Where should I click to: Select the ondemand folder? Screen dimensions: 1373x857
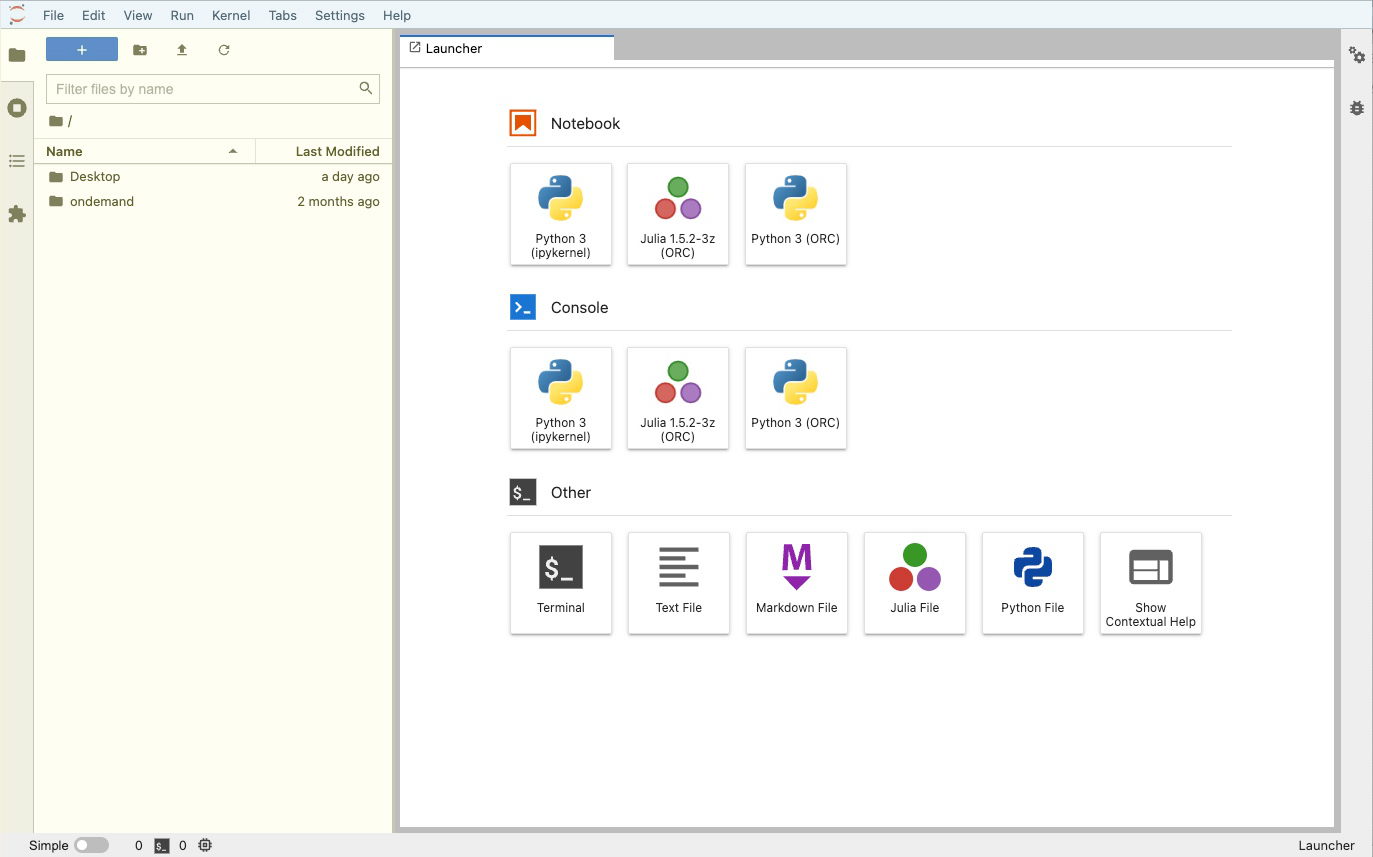(213, 201)
